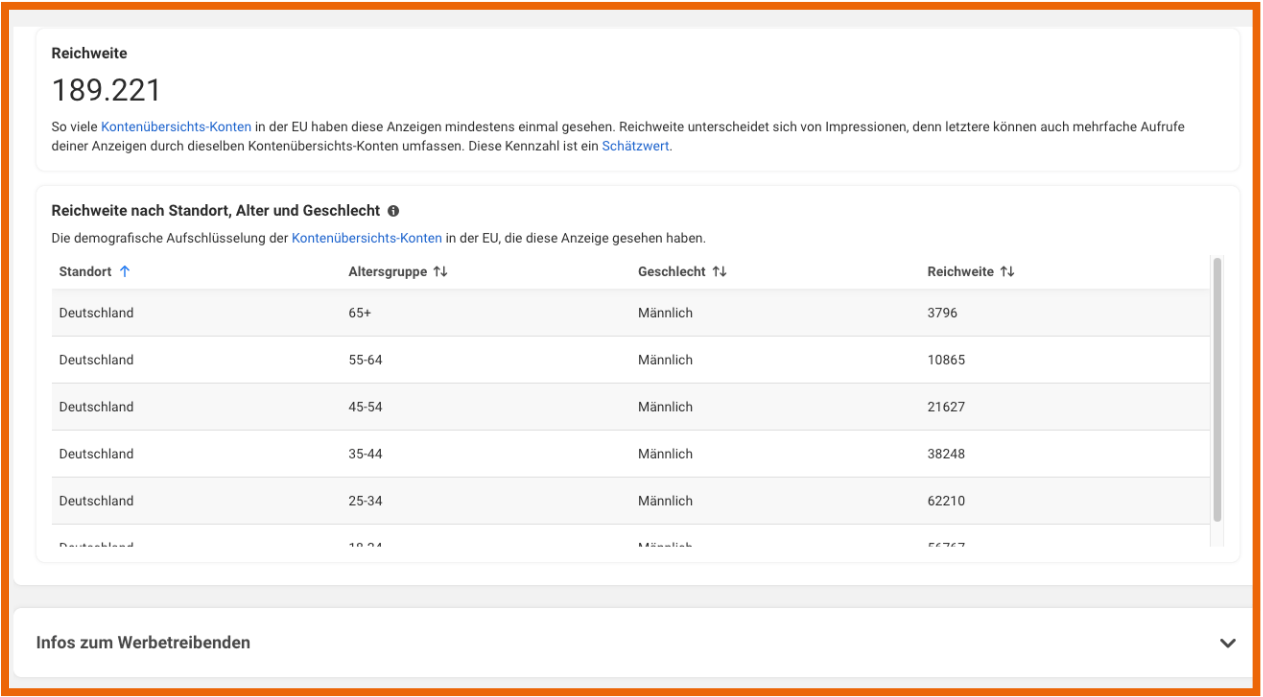Select the 55-64 age group cell
The width and height of the screenshot is (1263, 697).
tap(365, 360)
